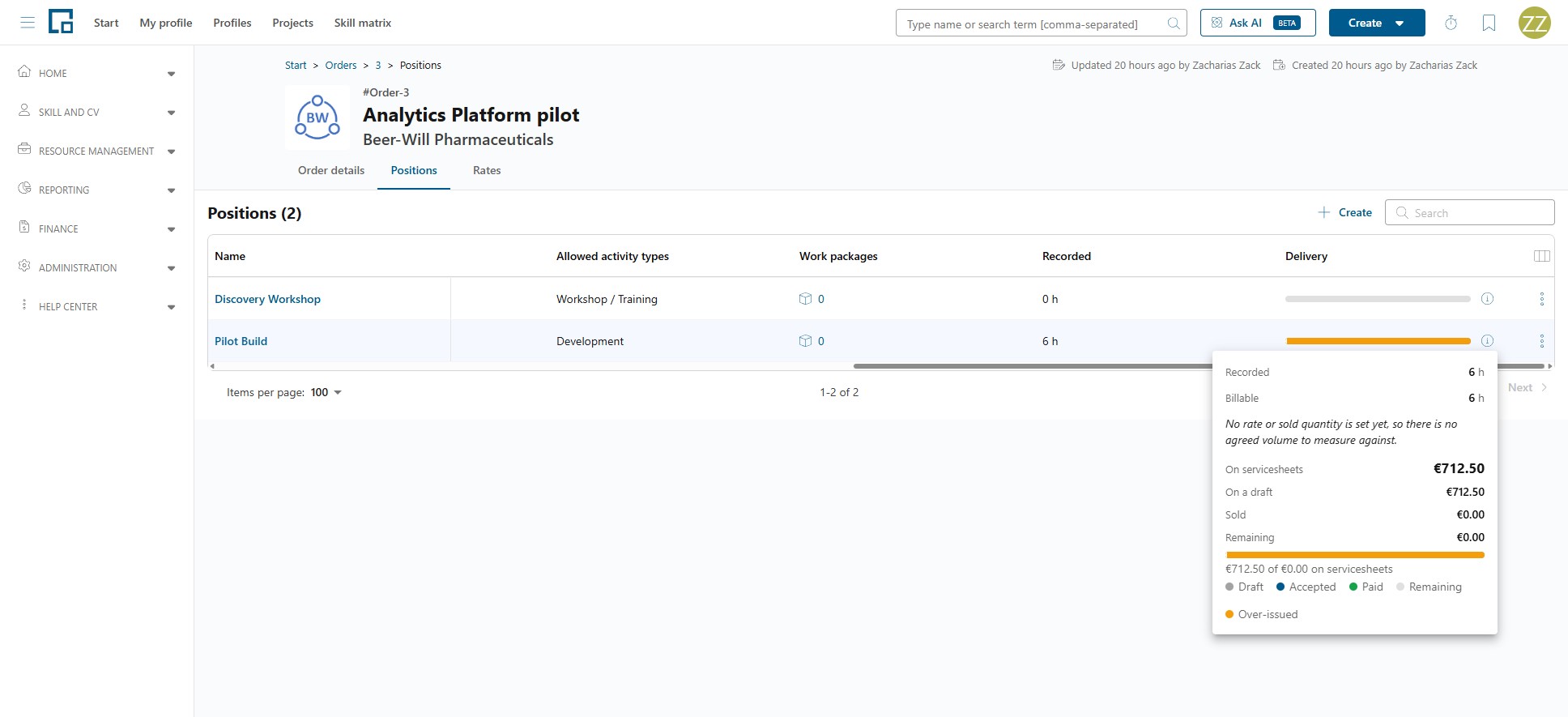The image size is (1568, 717).
Task: Switch to the Order details tab
Action: point(331,170)
